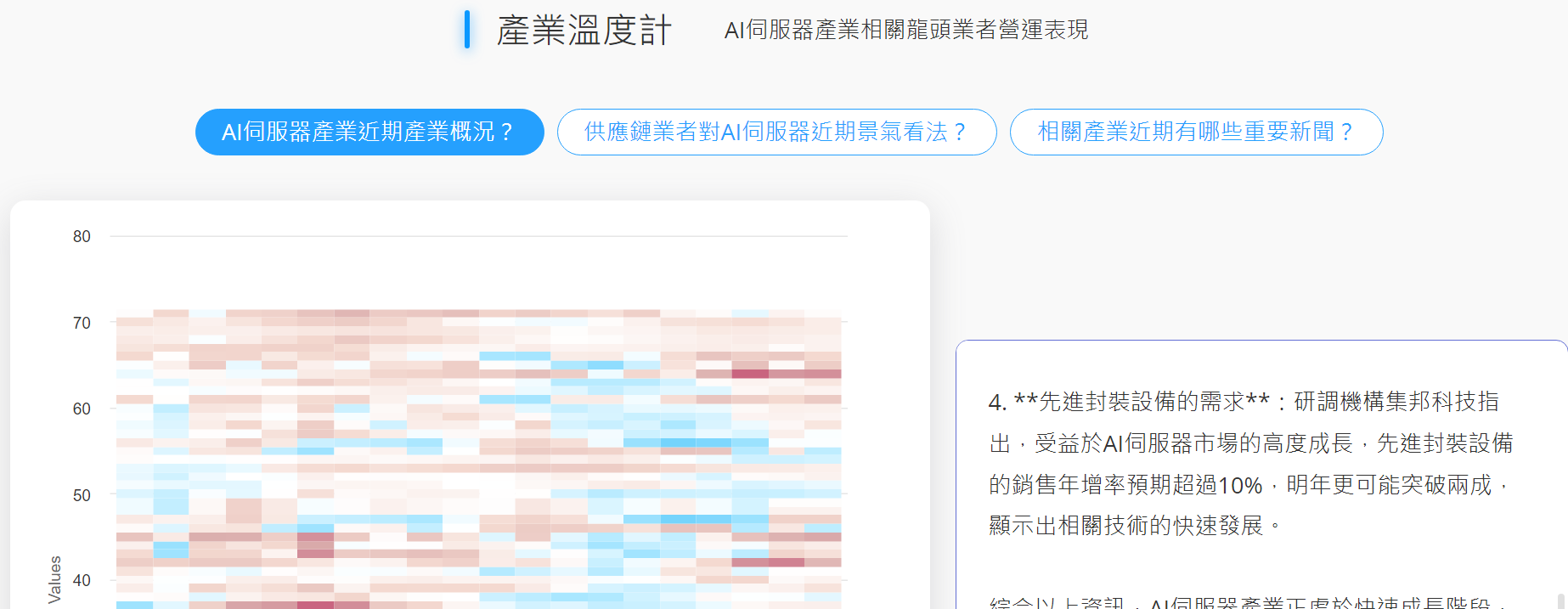Screen dimensions: 1568x609
Task: Click the AI伺服器產業相關龍頭業者營運表現 subtitle
Action: click(x=905, y=31)
